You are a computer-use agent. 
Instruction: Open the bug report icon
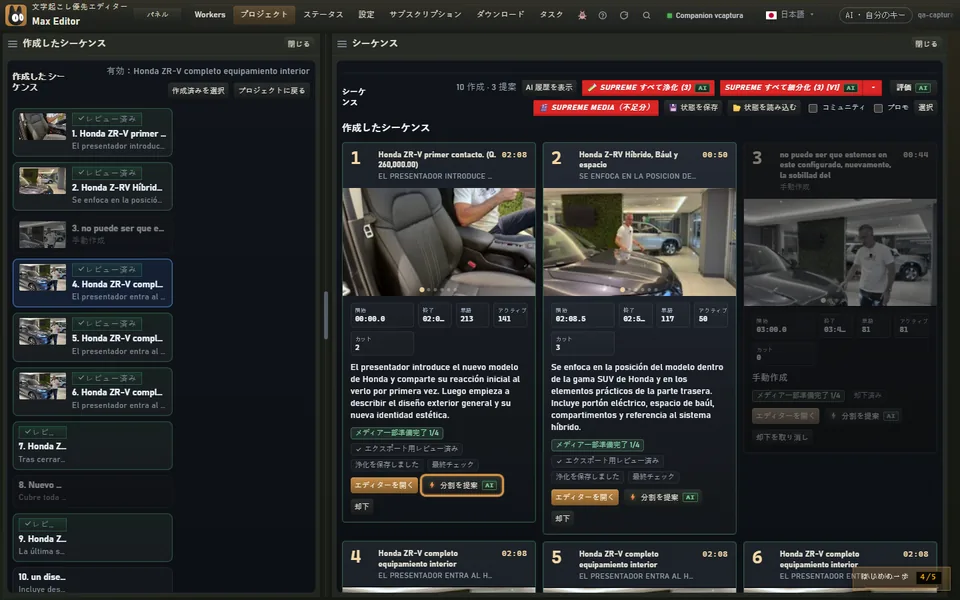[582, 15]
